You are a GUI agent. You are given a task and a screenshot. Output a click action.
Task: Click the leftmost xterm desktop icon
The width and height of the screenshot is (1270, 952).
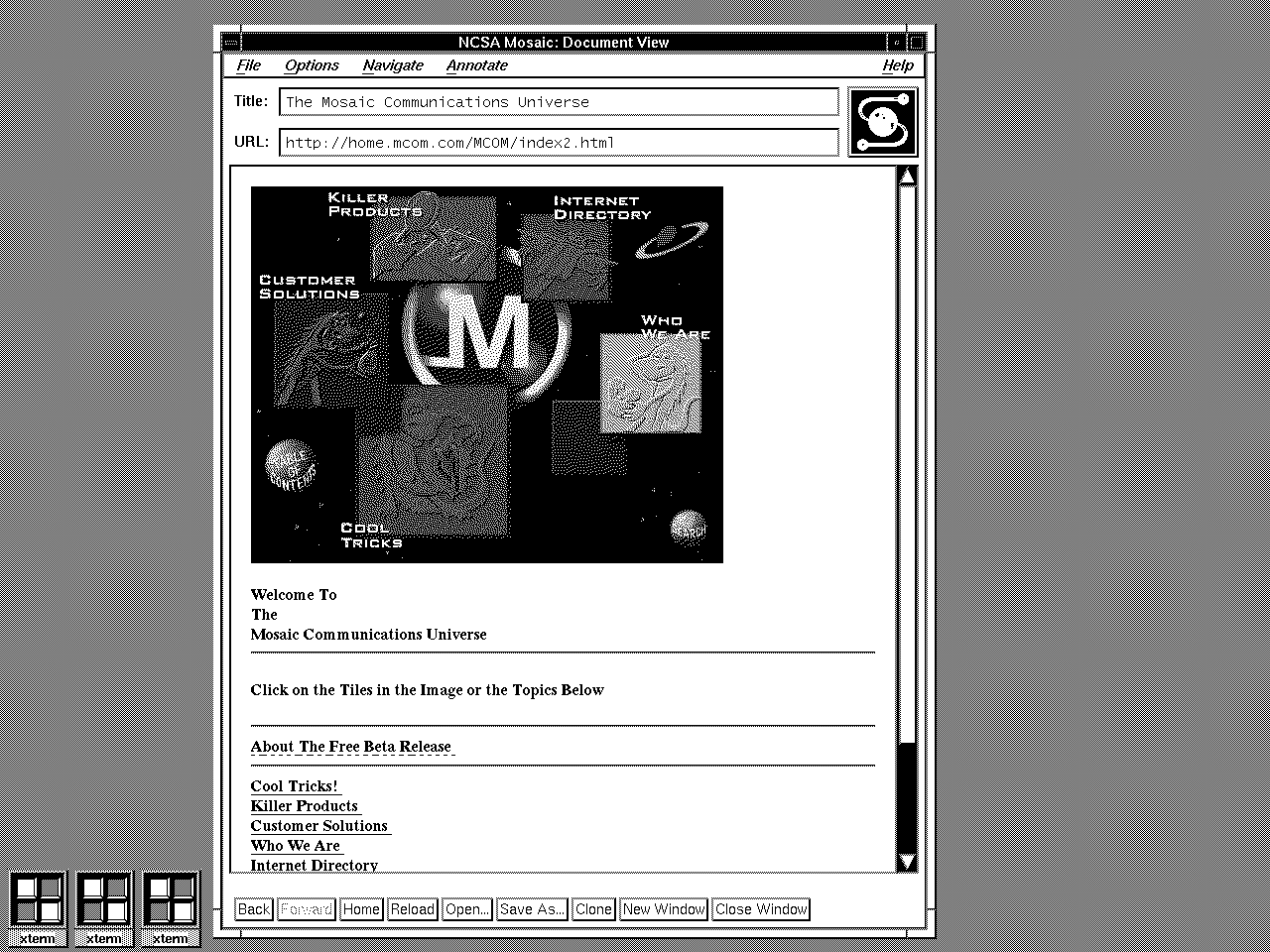pyautogui.click(x=37, y=900)
